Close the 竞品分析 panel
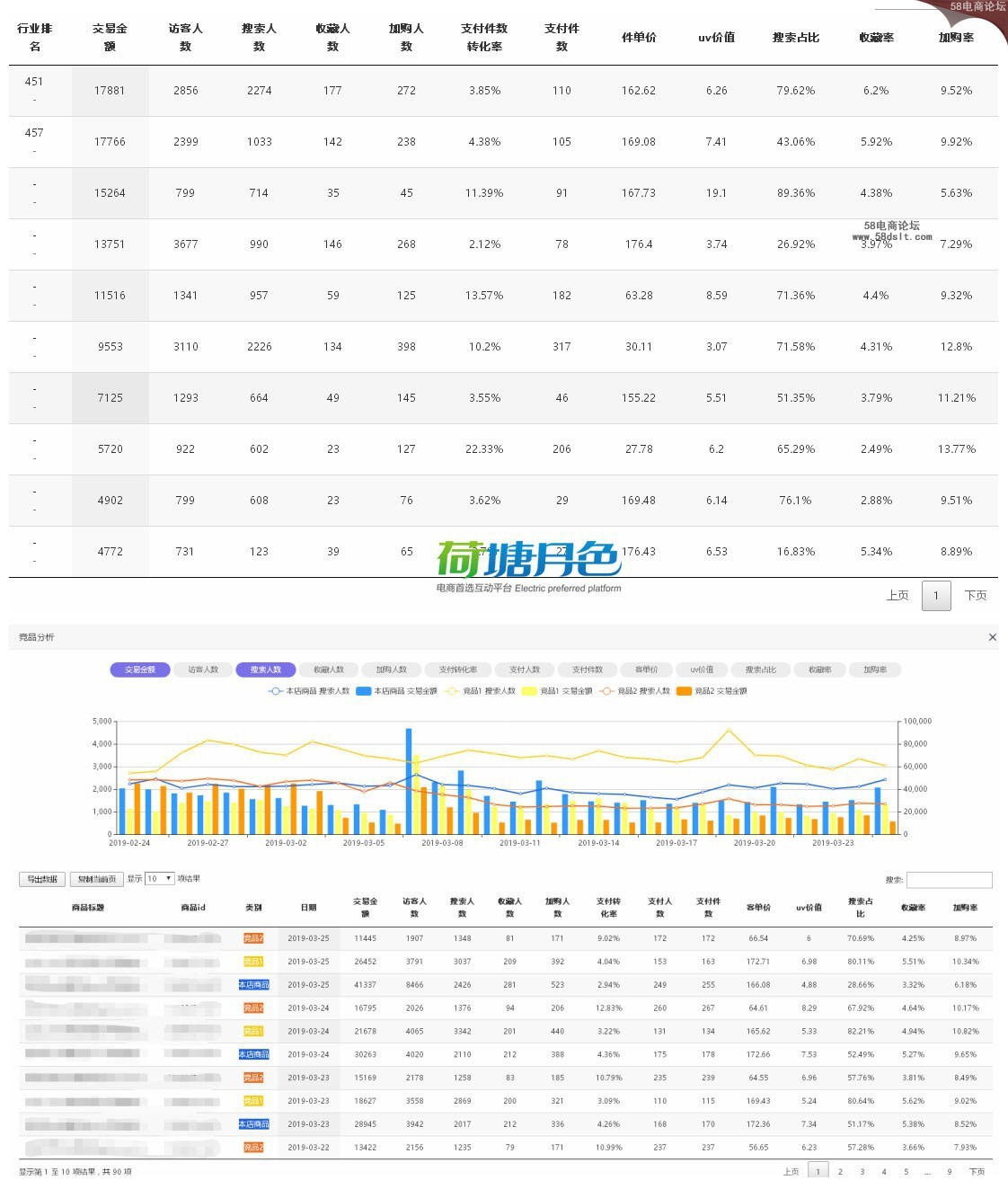The height and width of the screenshot is (1198, 1008). [x=992, y=637]
